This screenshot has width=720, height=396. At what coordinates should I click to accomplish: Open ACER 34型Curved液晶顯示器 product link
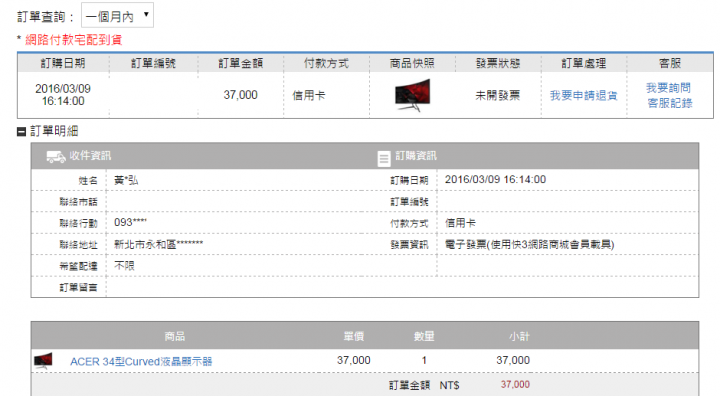pyautogui.click(x=141, y=362)
